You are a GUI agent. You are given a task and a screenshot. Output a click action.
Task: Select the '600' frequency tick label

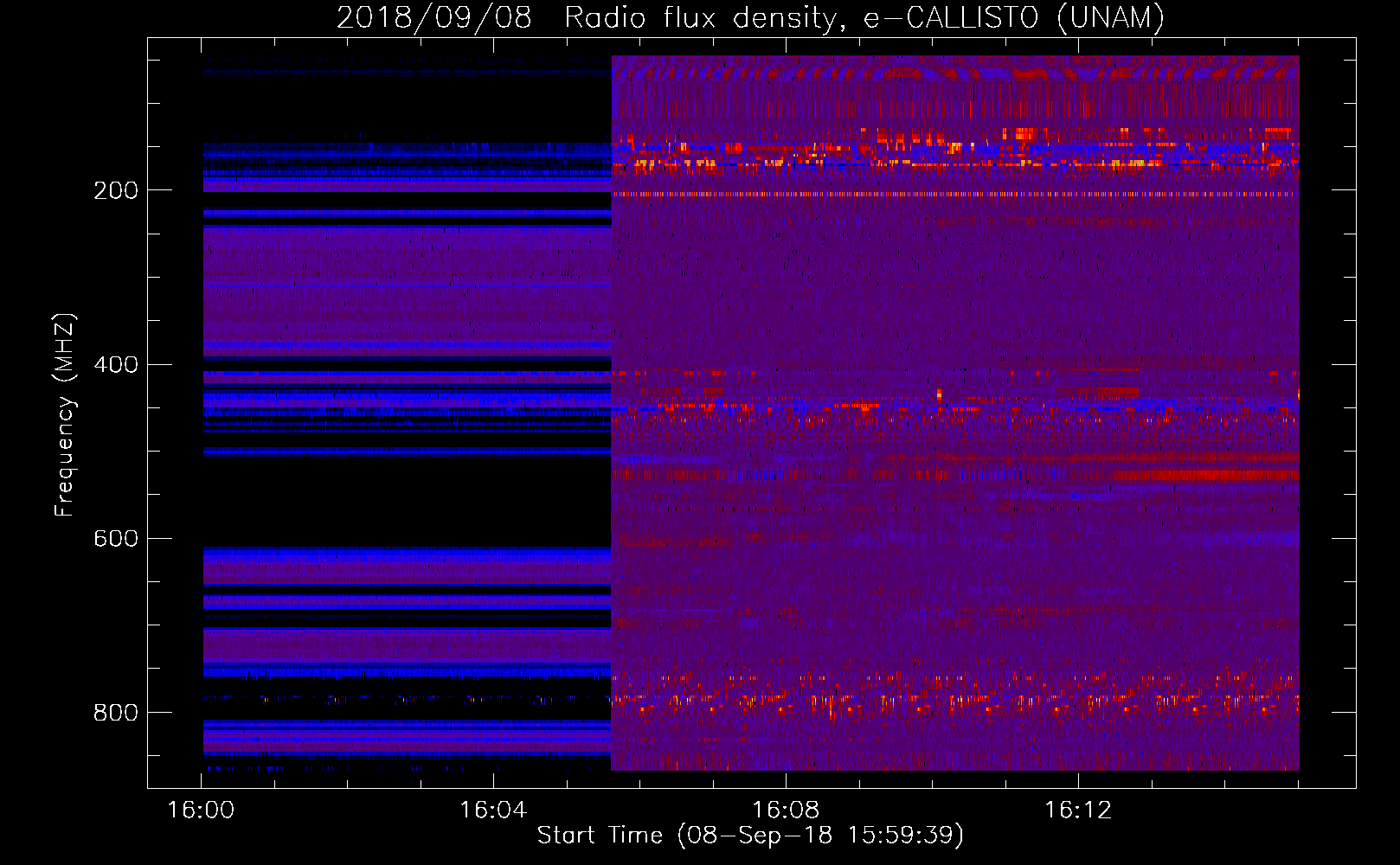116,538
